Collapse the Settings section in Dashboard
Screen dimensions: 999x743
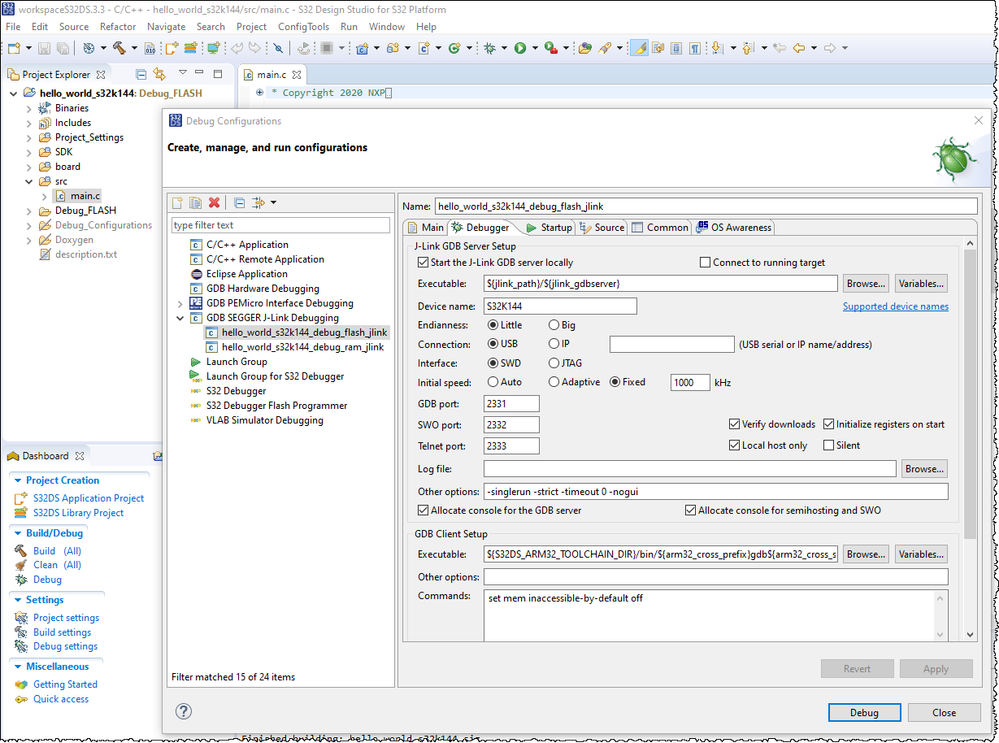tap(18, 600)
